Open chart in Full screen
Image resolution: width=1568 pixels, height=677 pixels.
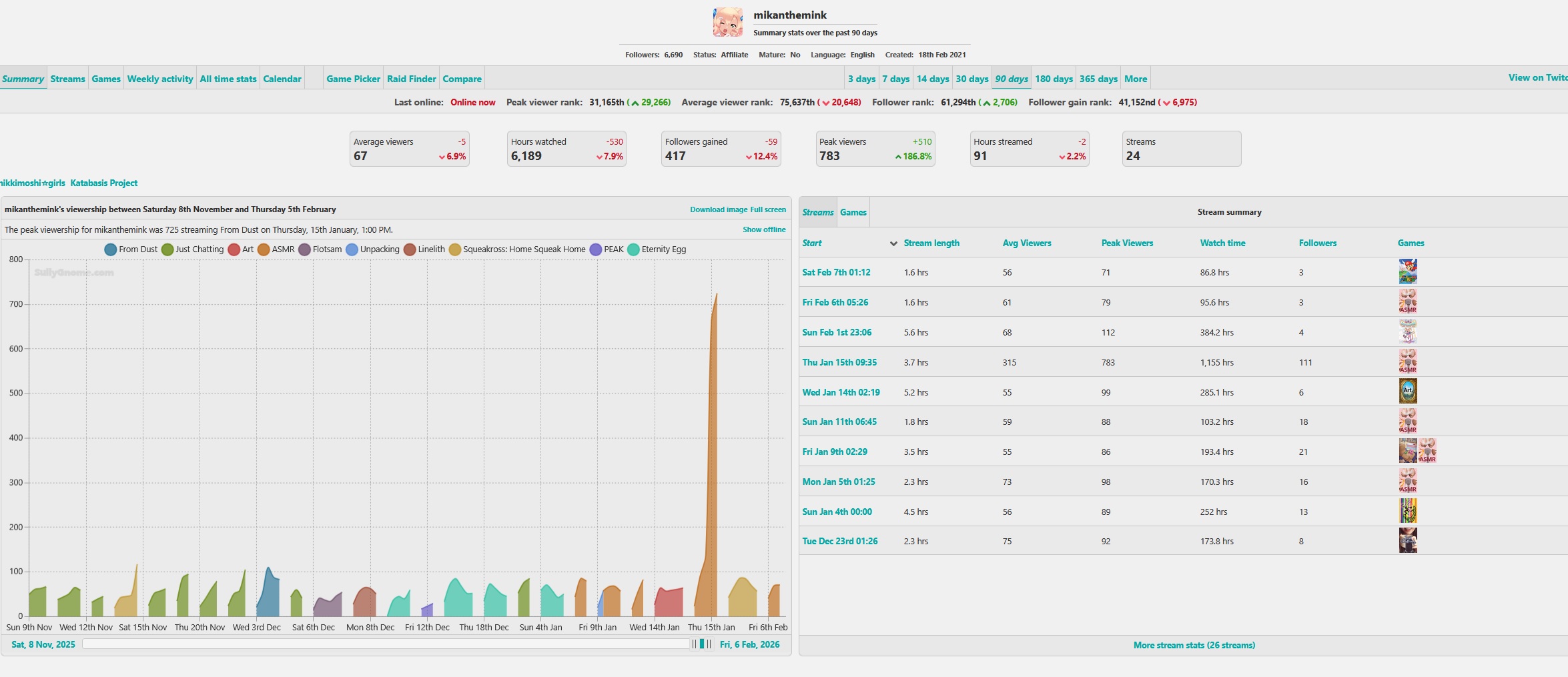pos(768,209)
